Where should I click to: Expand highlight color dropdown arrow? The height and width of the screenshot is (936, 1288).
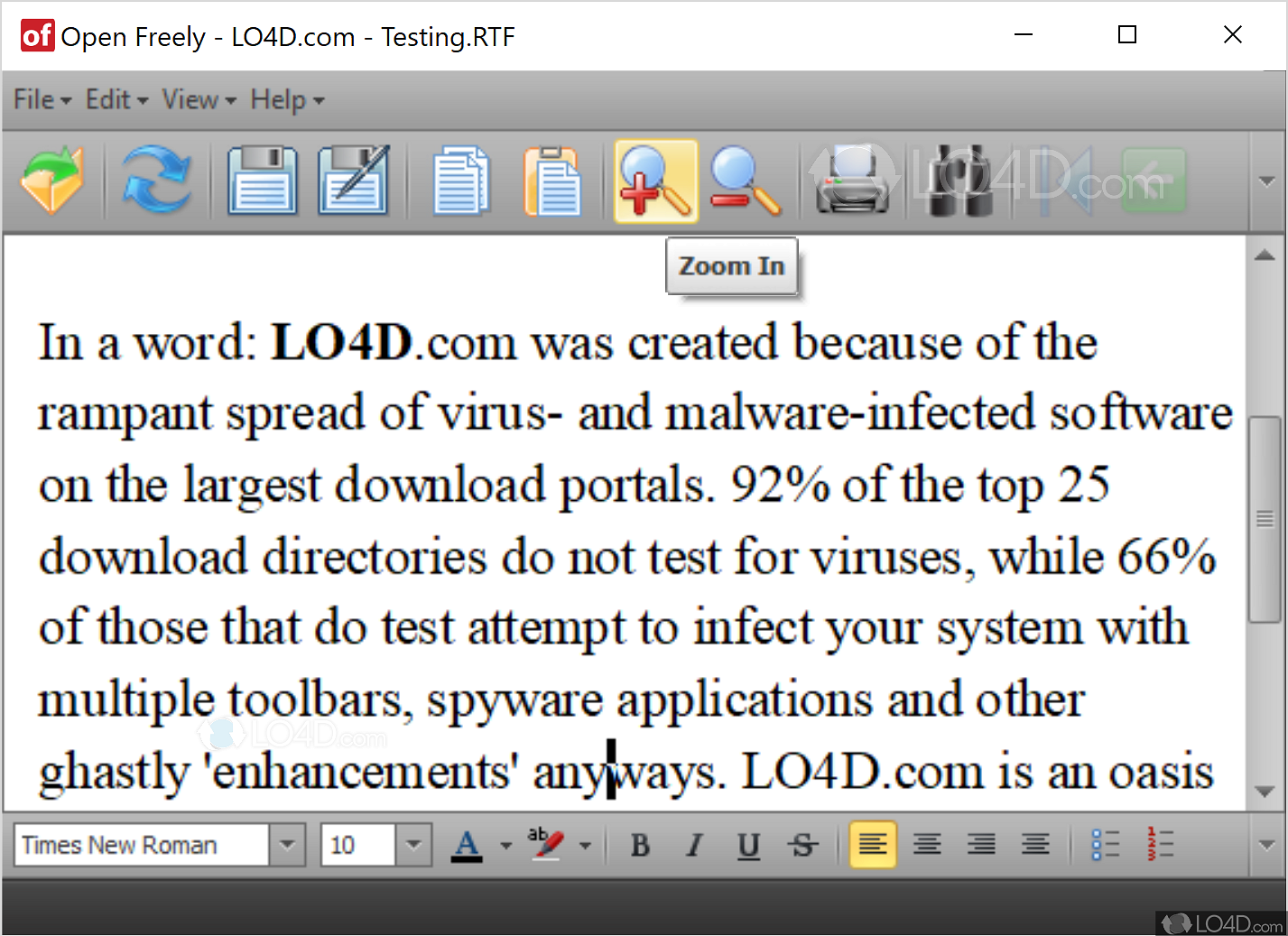[x=585, y=846]
